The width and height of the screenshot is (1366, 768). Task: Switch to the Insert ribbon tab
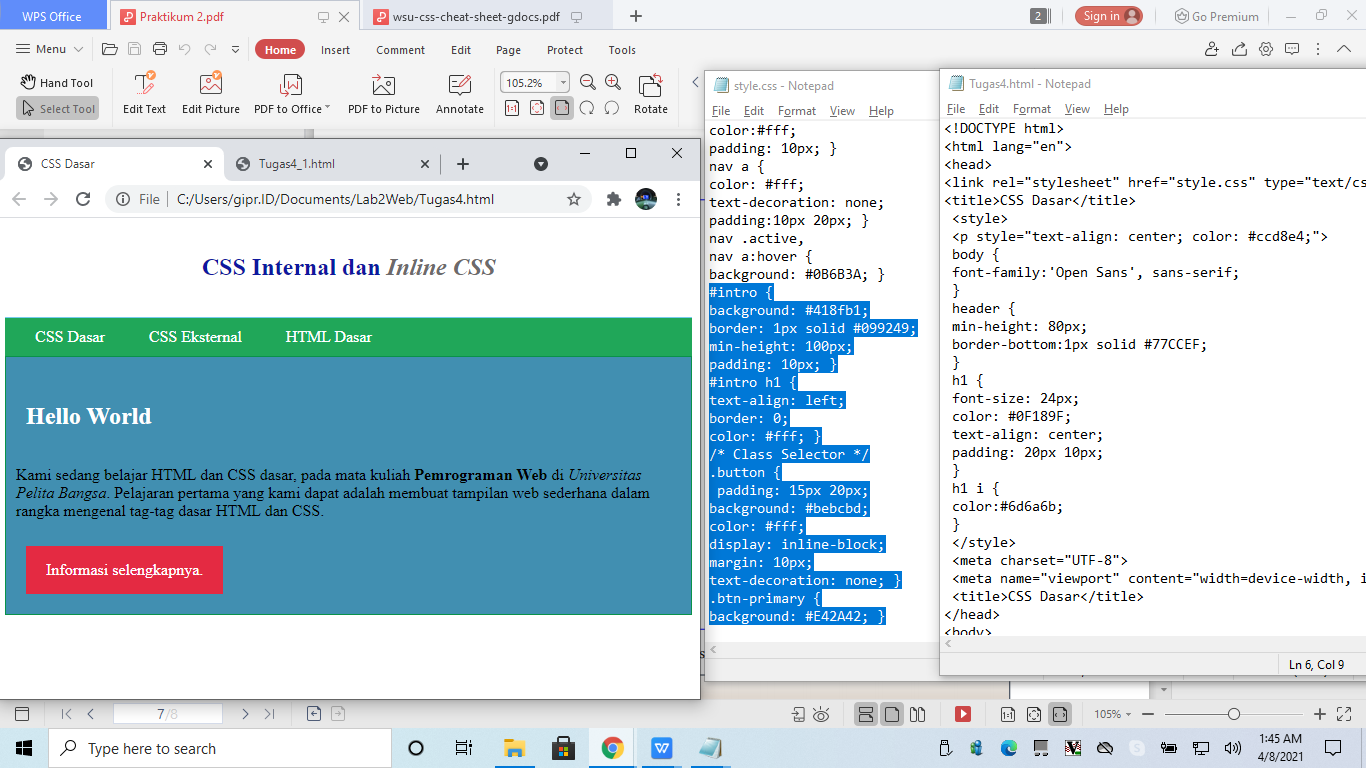(x=335, y=48)
